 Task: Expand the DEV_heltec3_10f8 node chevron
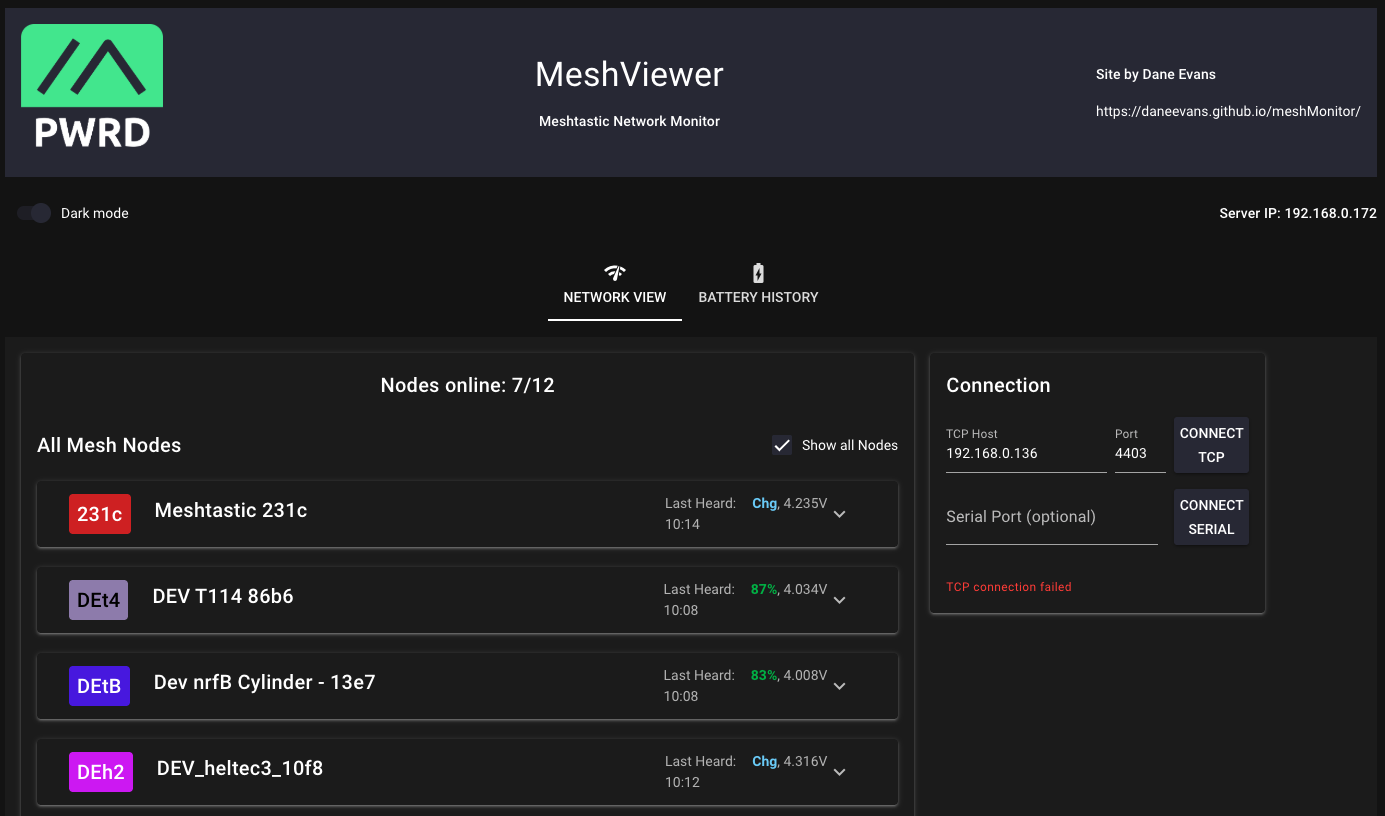840,772
